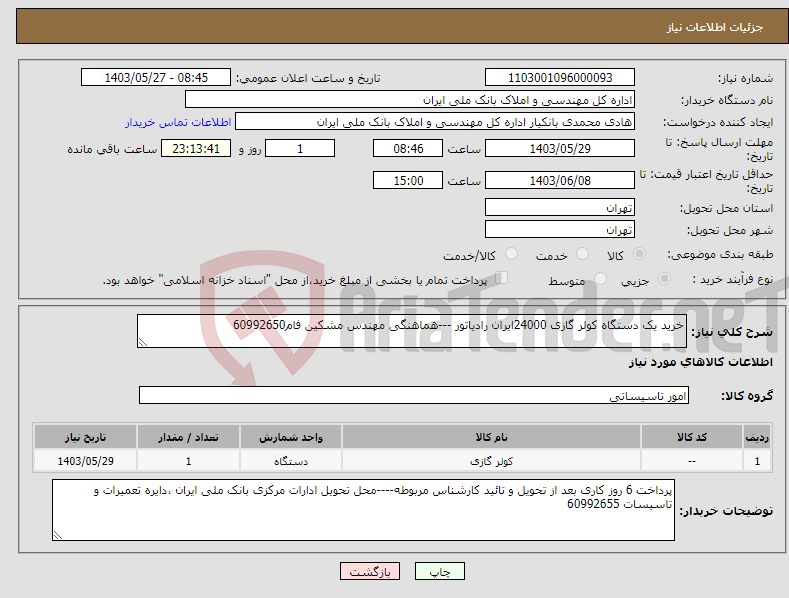Click the goods group field امور تاسیساتی
789x598 pixels.
414,396
